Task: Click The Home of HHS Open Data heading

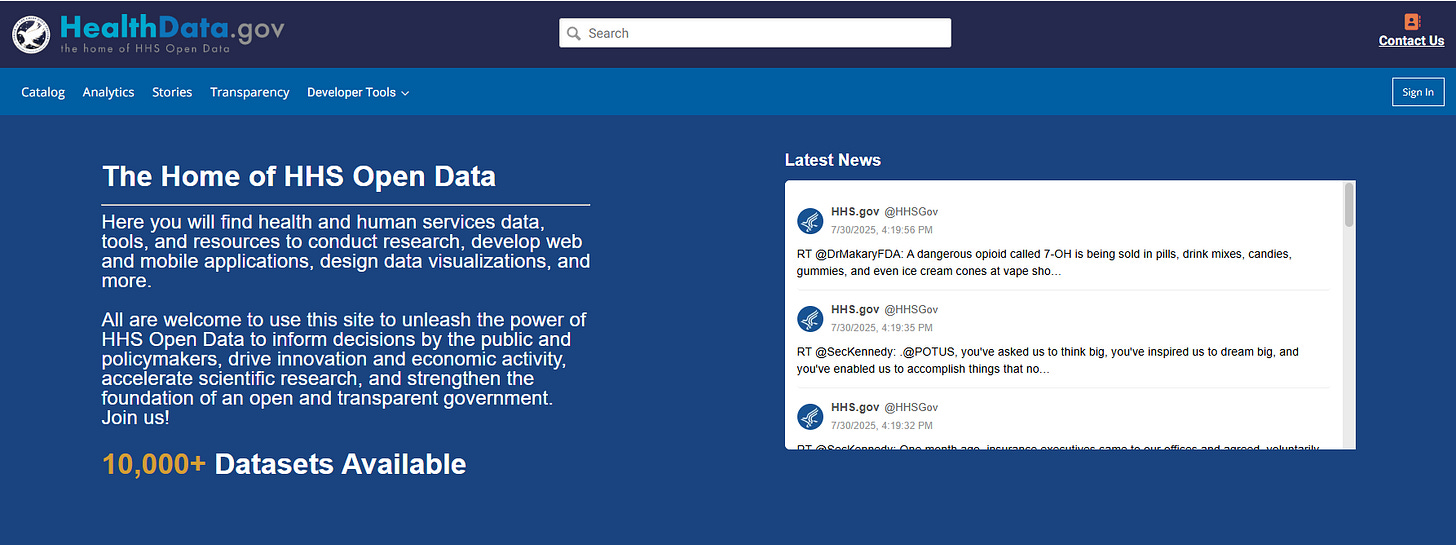Action: point(299,177)
